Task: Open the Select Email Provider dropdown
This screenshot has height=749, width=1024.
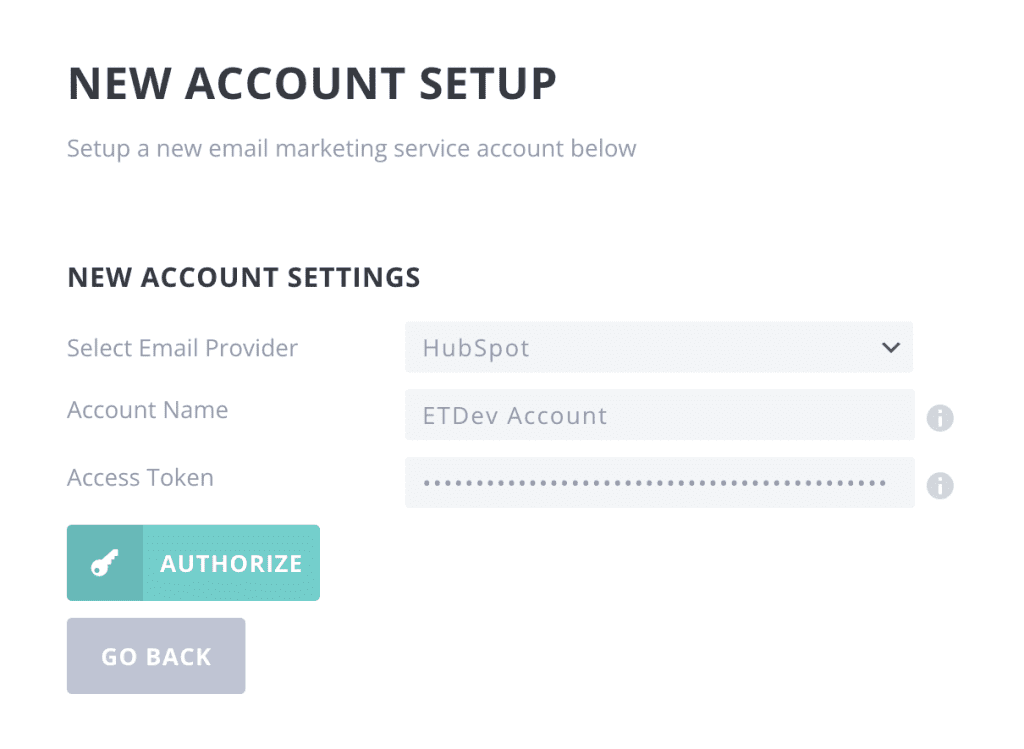Action: (658, 348)
